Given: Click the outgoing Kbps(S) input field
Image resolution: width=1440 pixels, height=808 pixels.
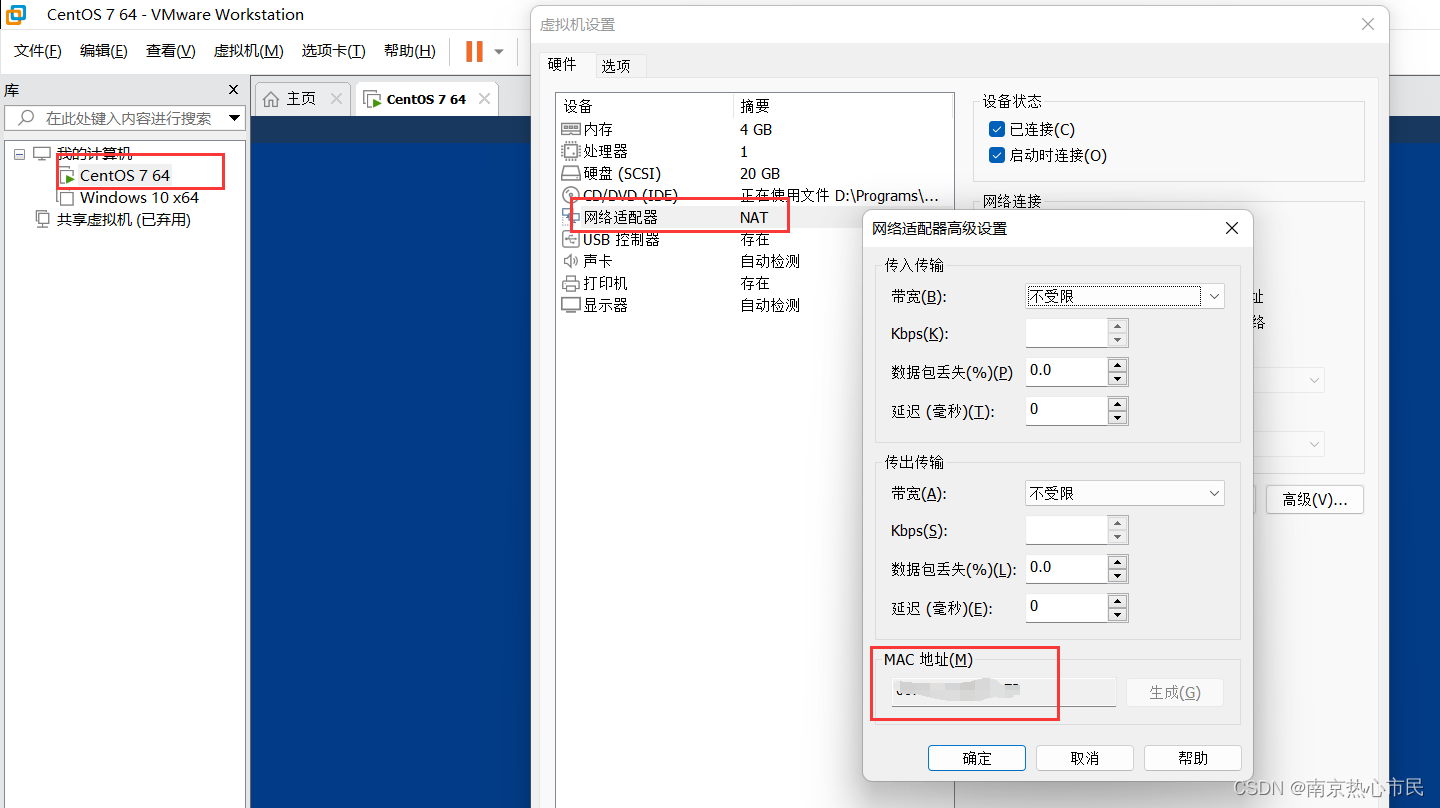Looking at the screenshot, I should point(1067,530).
